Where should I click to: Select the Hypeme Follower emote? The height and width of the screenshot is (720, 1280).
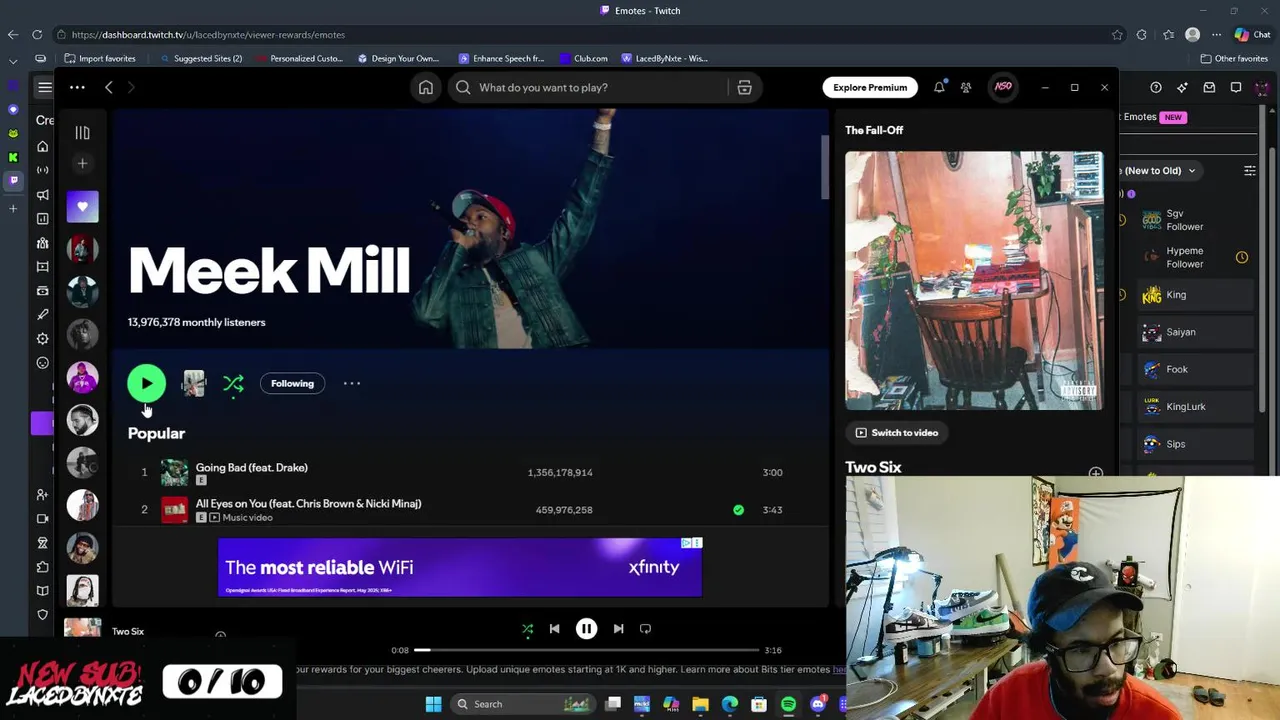tap(1196, 257)
